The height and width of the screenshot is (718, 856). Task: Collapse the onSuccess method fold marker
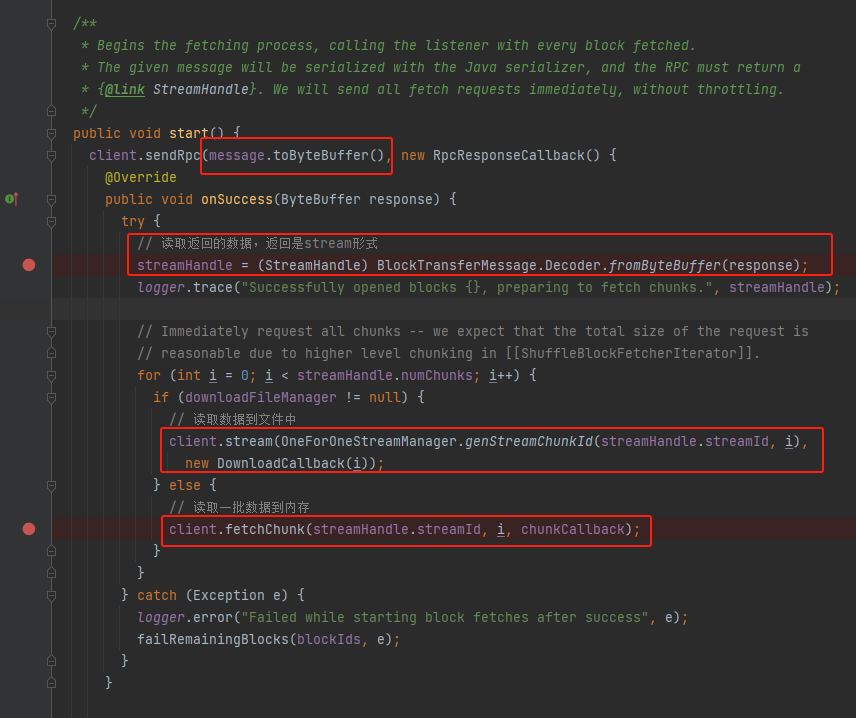(51, 199)
